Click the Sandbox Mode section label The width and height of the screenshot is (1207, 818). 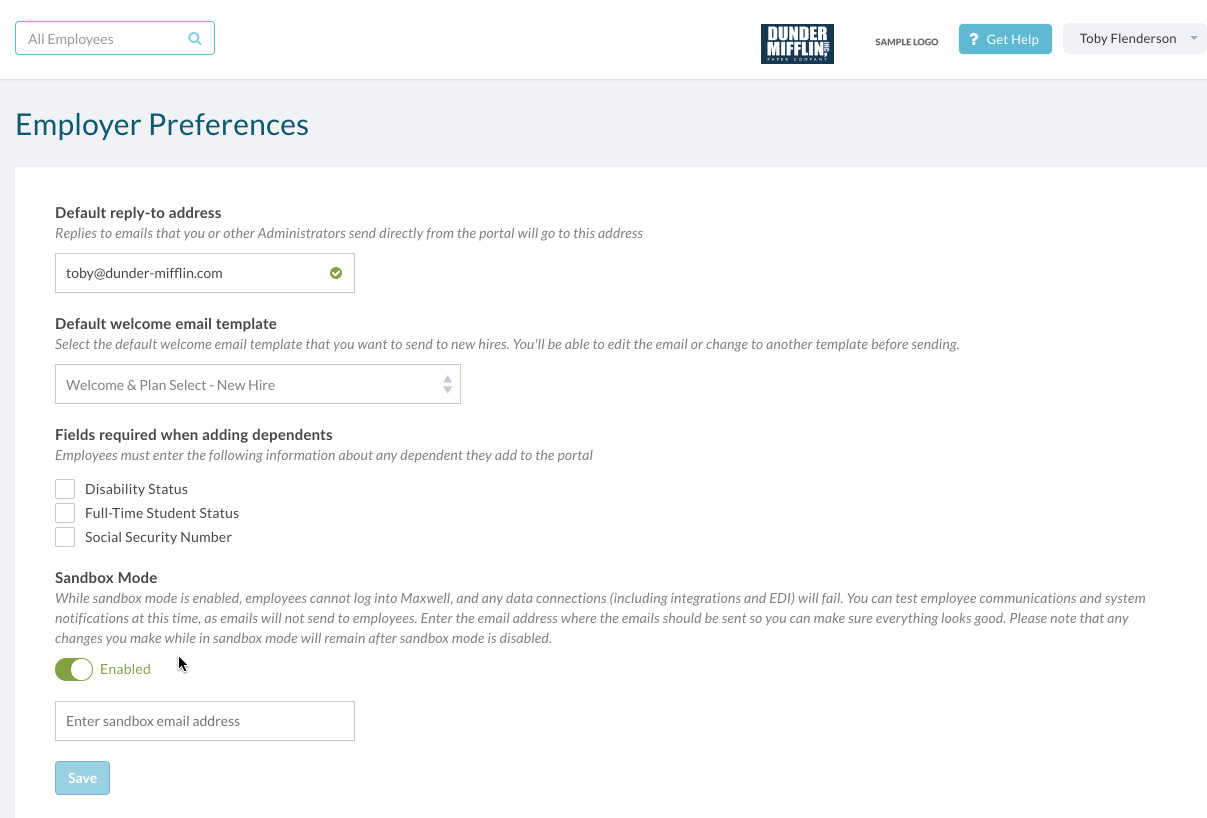[x=106, y=578]
